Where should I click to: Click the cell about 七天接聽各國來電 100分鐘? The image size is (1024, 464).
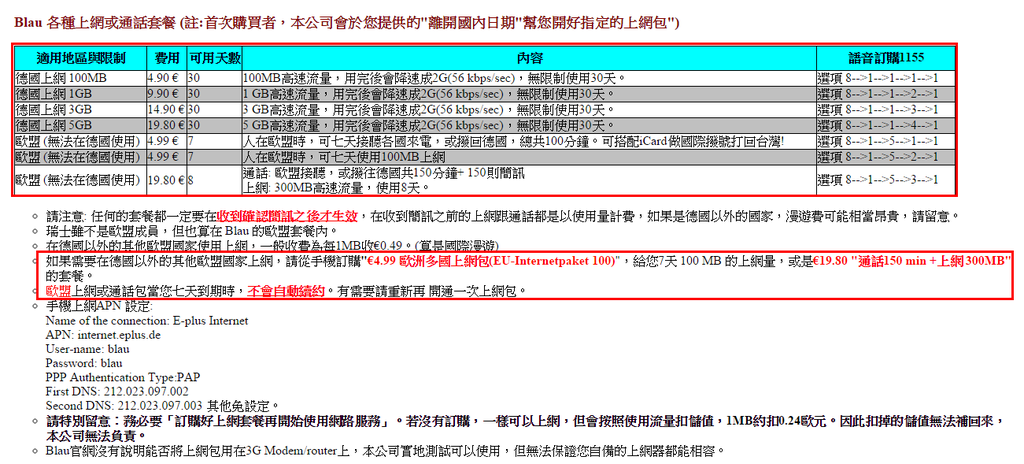(529, 141)
